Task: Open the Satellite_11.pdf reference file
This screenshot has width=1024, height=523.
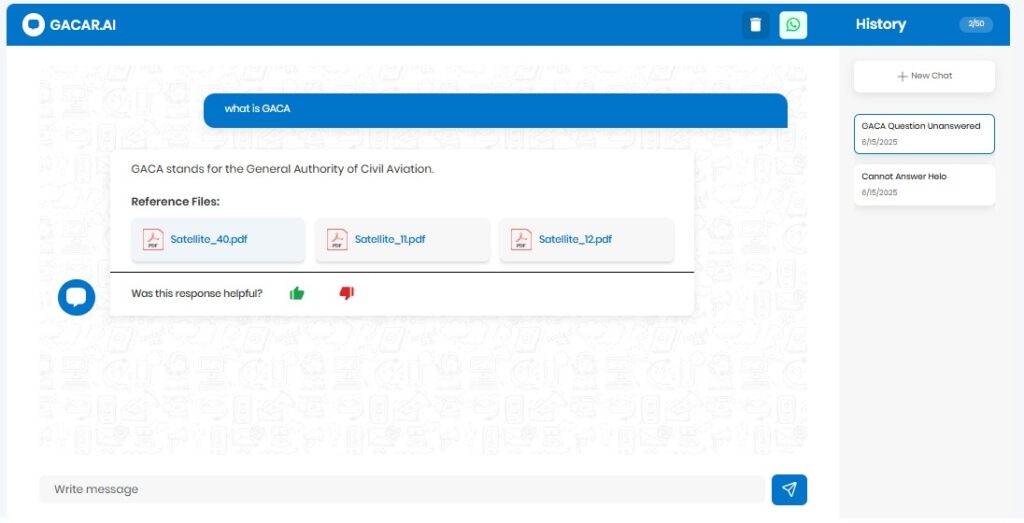Action: pos(390,240)
